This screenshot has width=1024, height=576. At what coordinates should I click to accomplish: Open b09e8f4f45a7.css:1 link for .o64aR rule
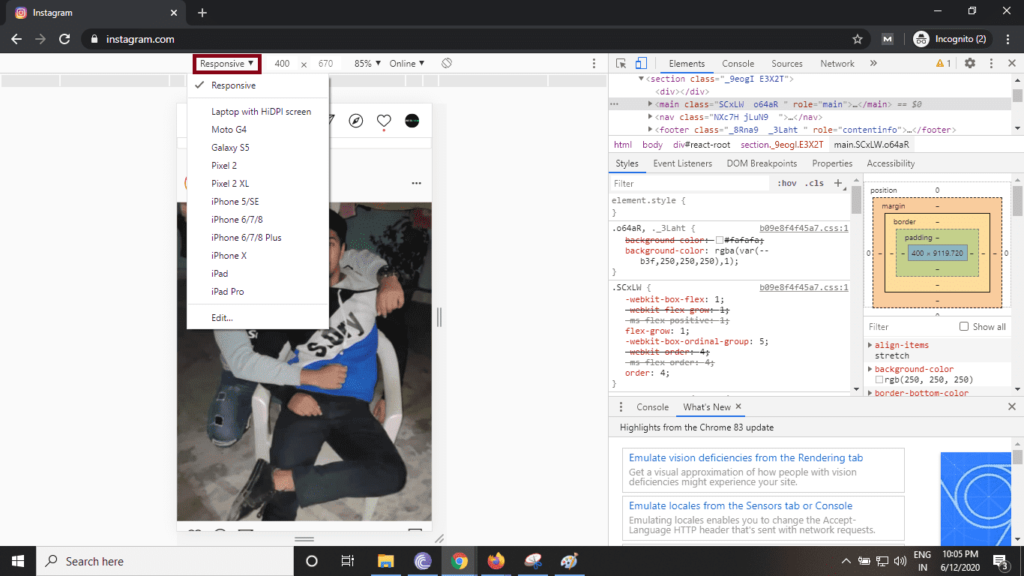[803, 228]
